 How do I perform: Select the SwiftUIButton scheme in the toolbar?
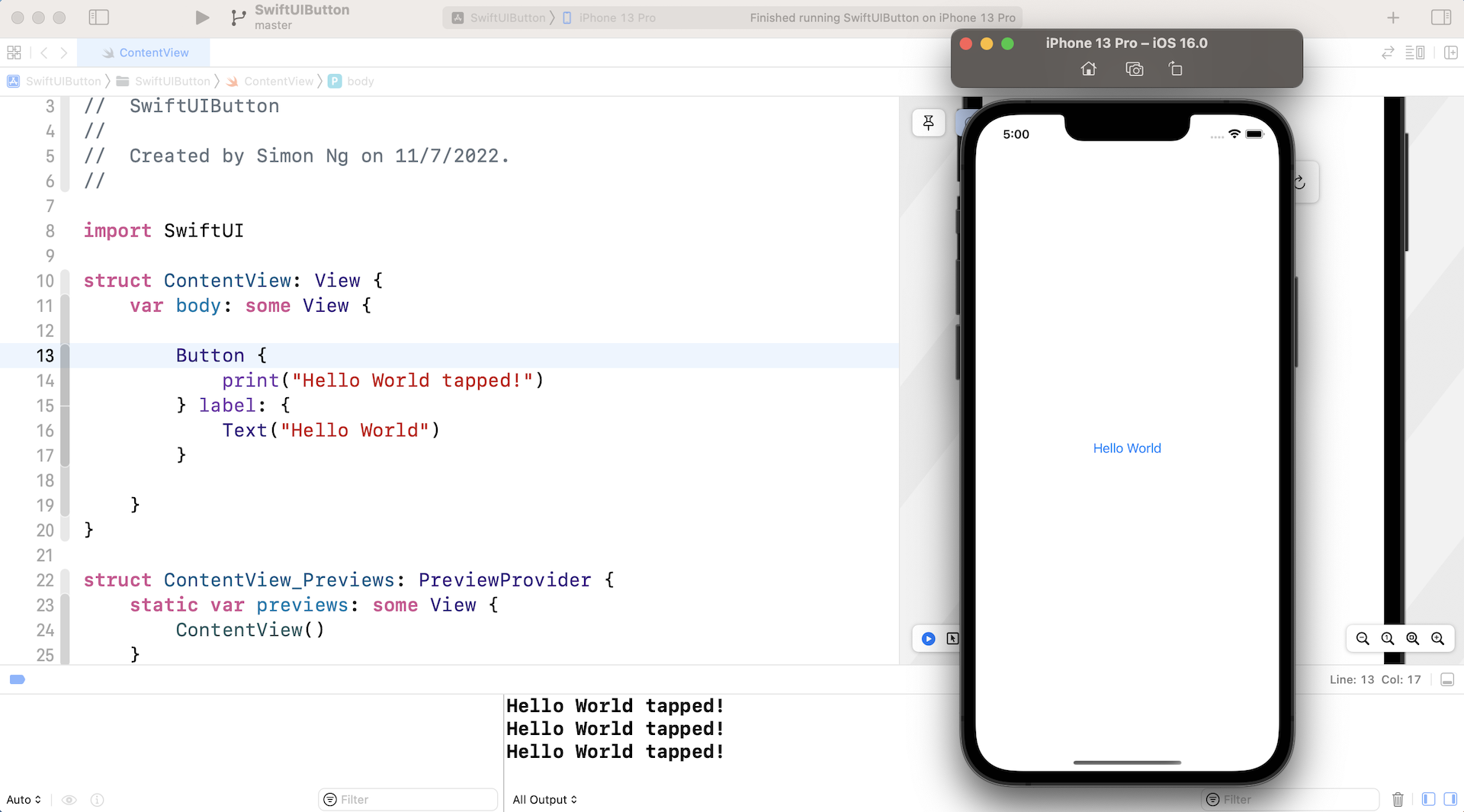pyautogui.click(x=499, y=18)
